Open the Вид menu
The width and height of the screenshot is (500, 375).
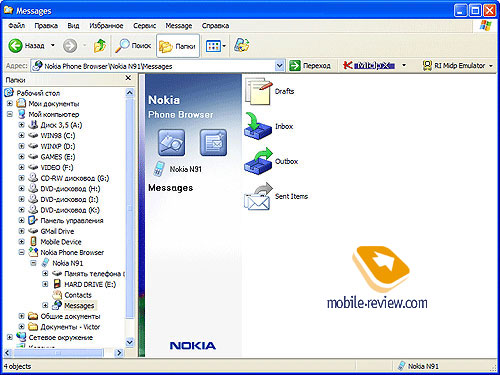(x=73, y=26)
